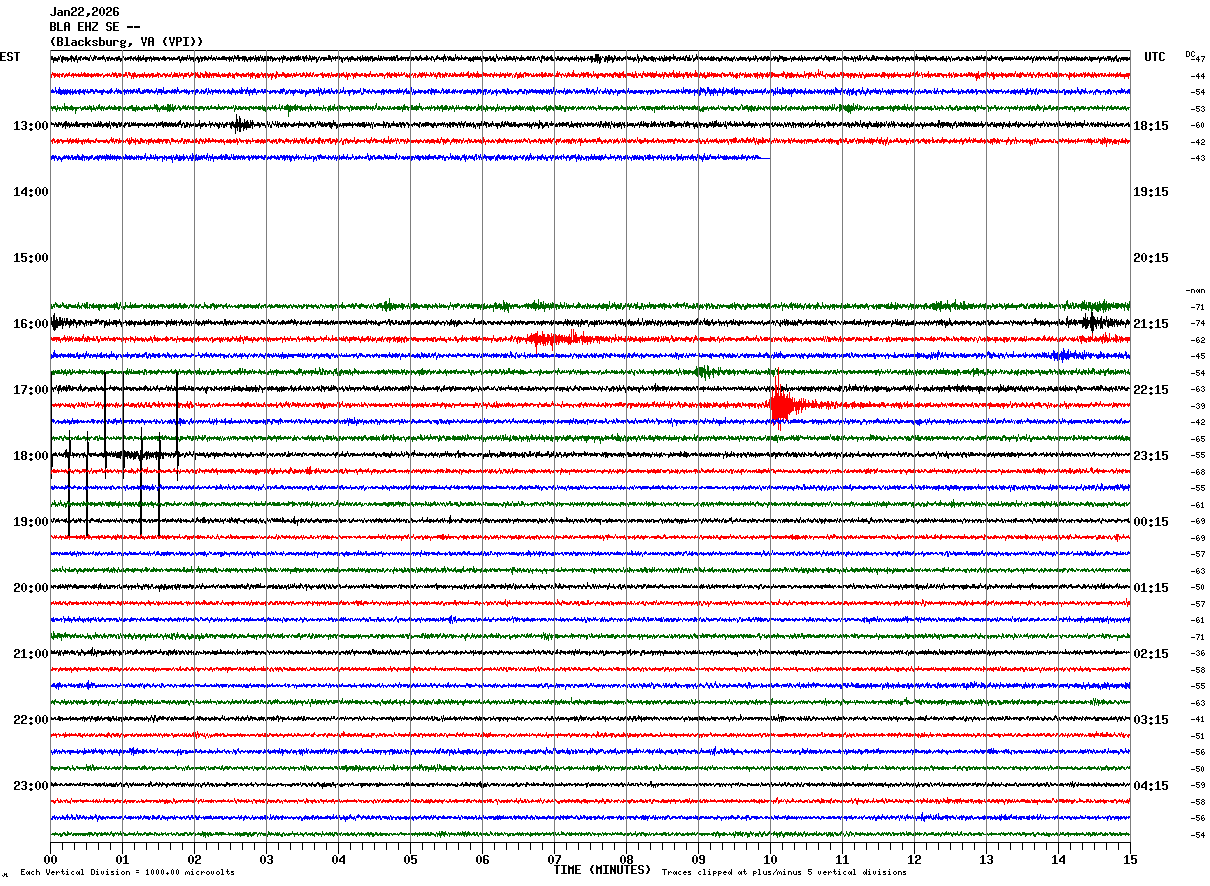Click the TIME (MINUTES) axis title
Screen dimensions: 1210x886
[x=602, y=870]
